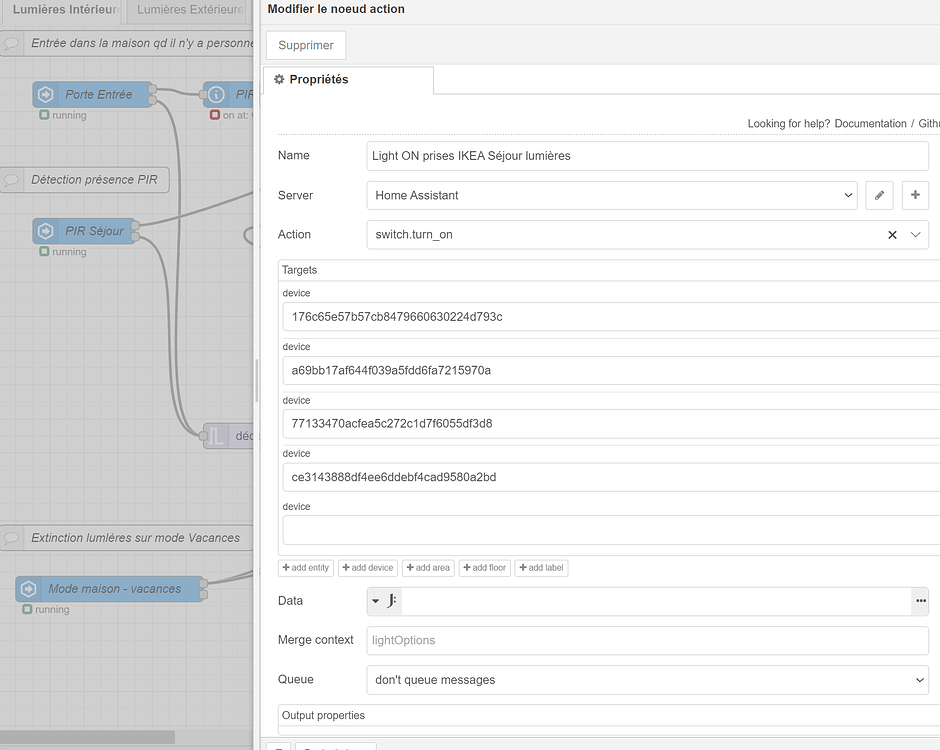The height and width of the screenshot is (750, 940).
Task: Open the Data type dropdown arrow
Action: click(373, 601)
